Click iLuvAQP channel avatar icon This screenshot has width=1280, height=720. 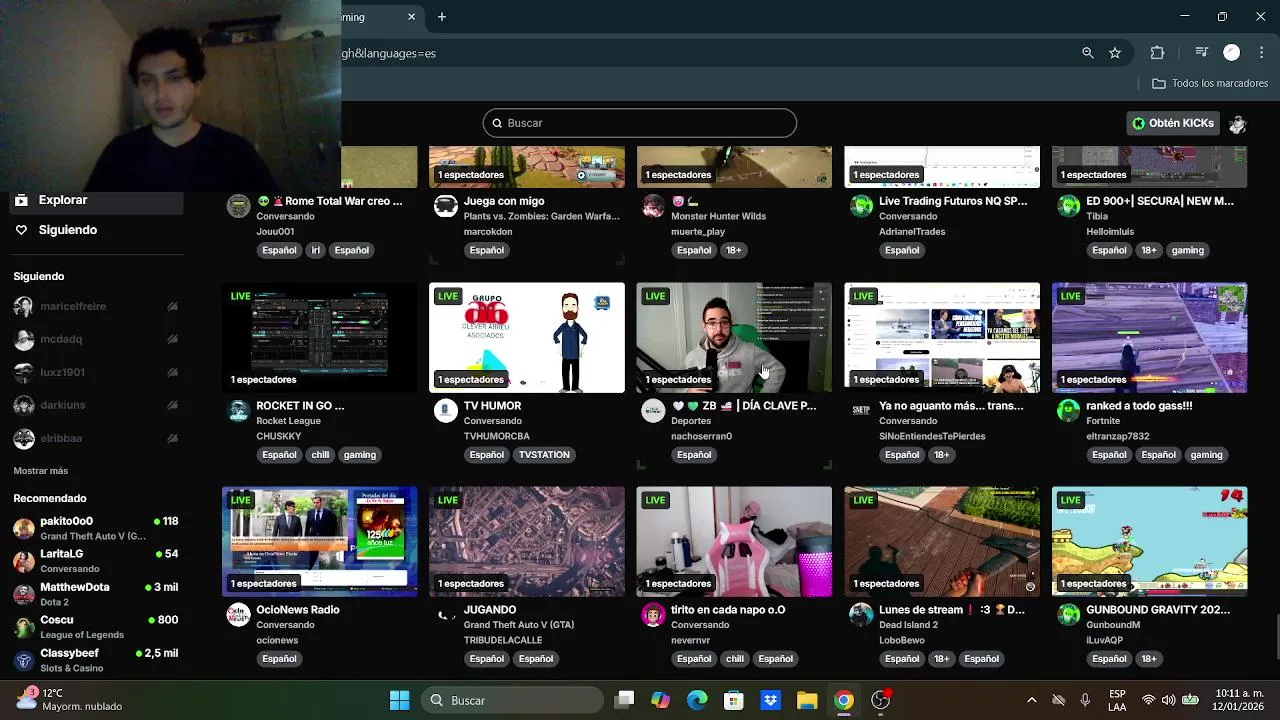tap(1068, 615)
